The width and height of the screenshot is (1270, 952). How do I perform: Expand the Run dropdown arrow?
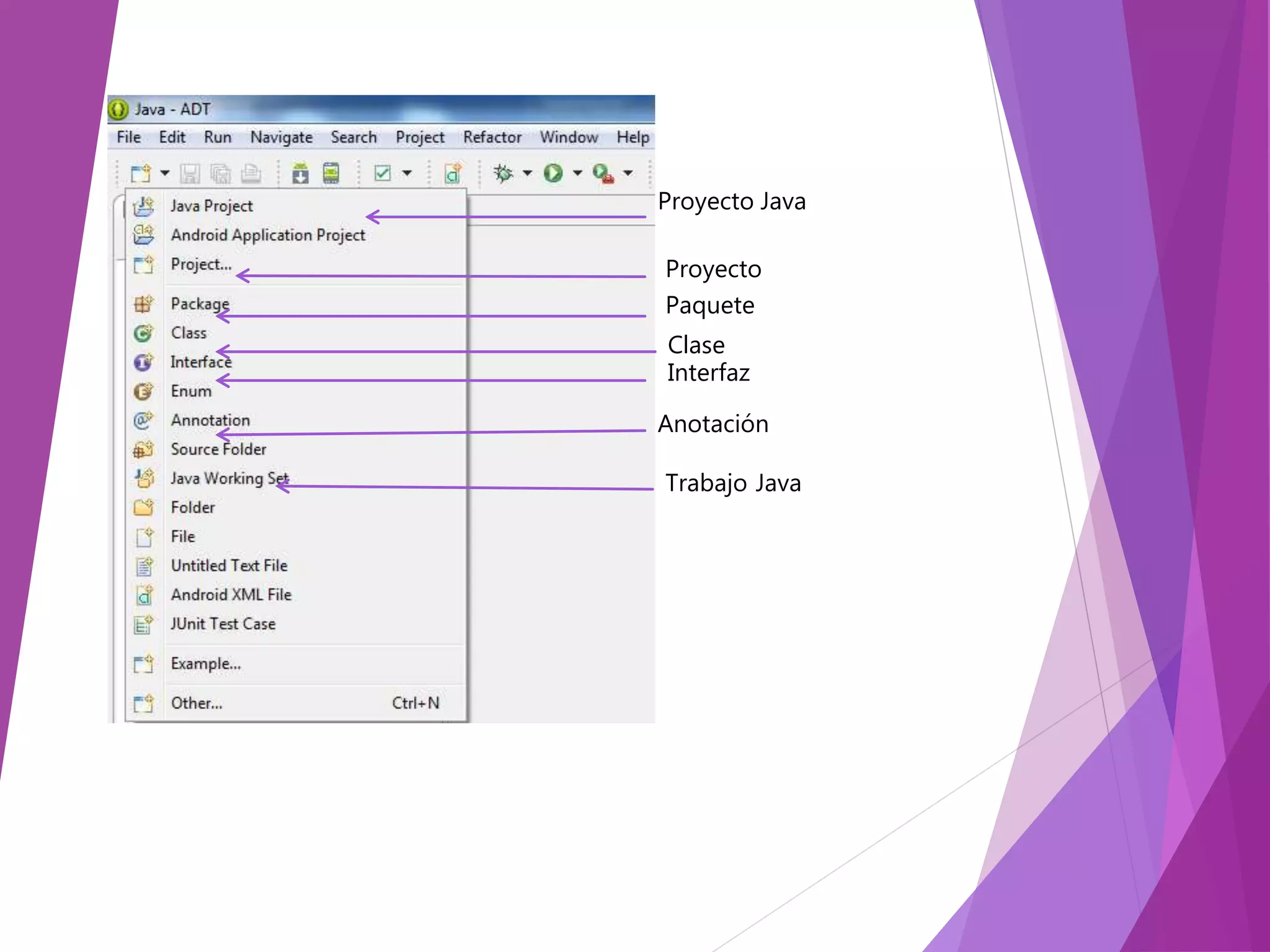577,173
